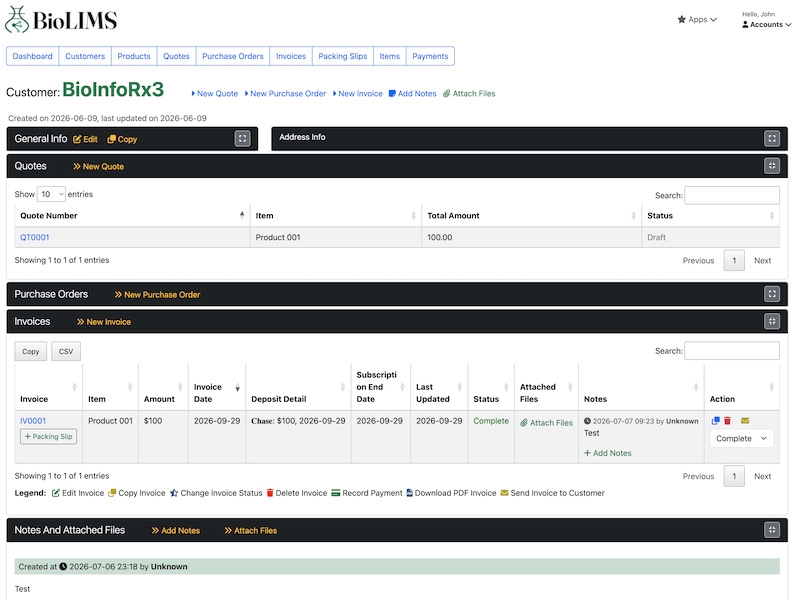This screenshot has height=600, width=795.
Task: Click Next in Invoices pagination
Action: 762,476
